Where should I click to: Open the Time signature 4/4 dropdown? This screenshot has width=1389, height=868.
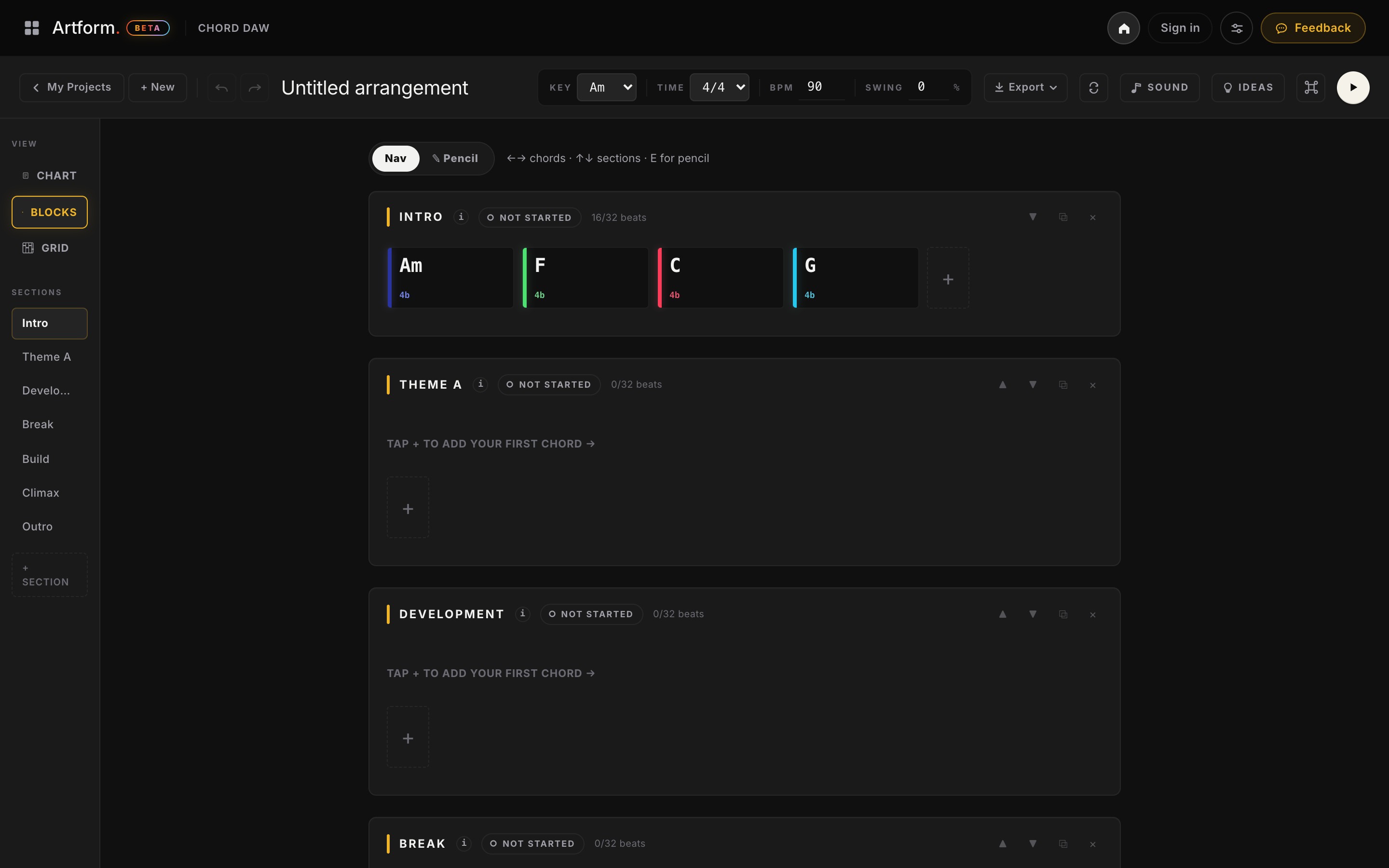tap(719, 87)
